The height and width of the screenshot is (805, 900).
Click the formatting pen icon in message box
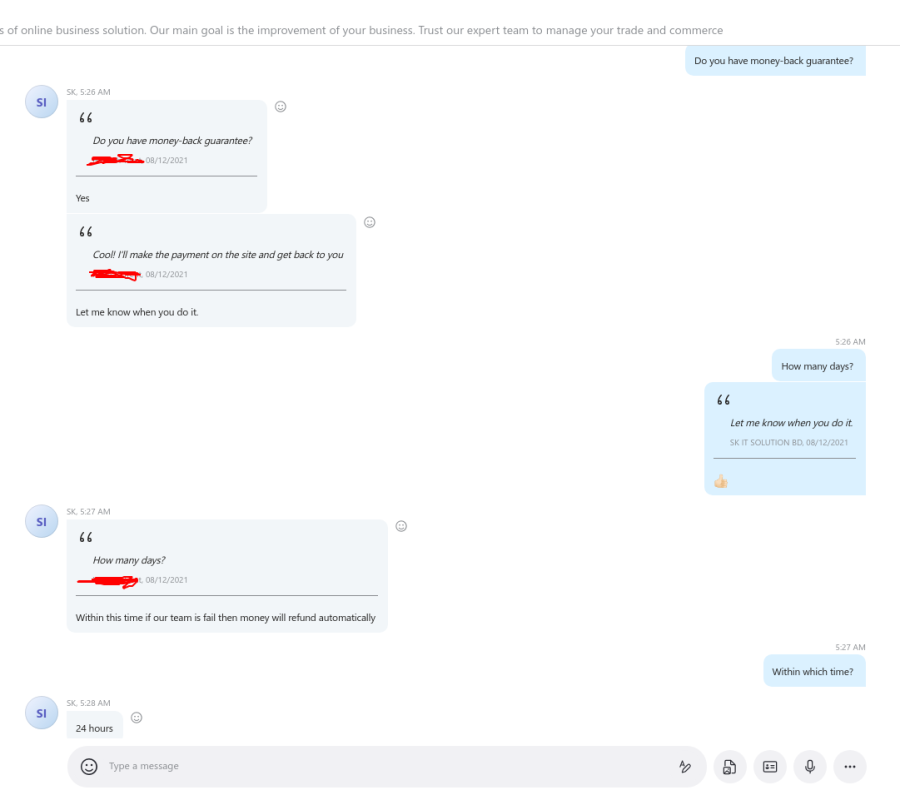coord(685,767)
